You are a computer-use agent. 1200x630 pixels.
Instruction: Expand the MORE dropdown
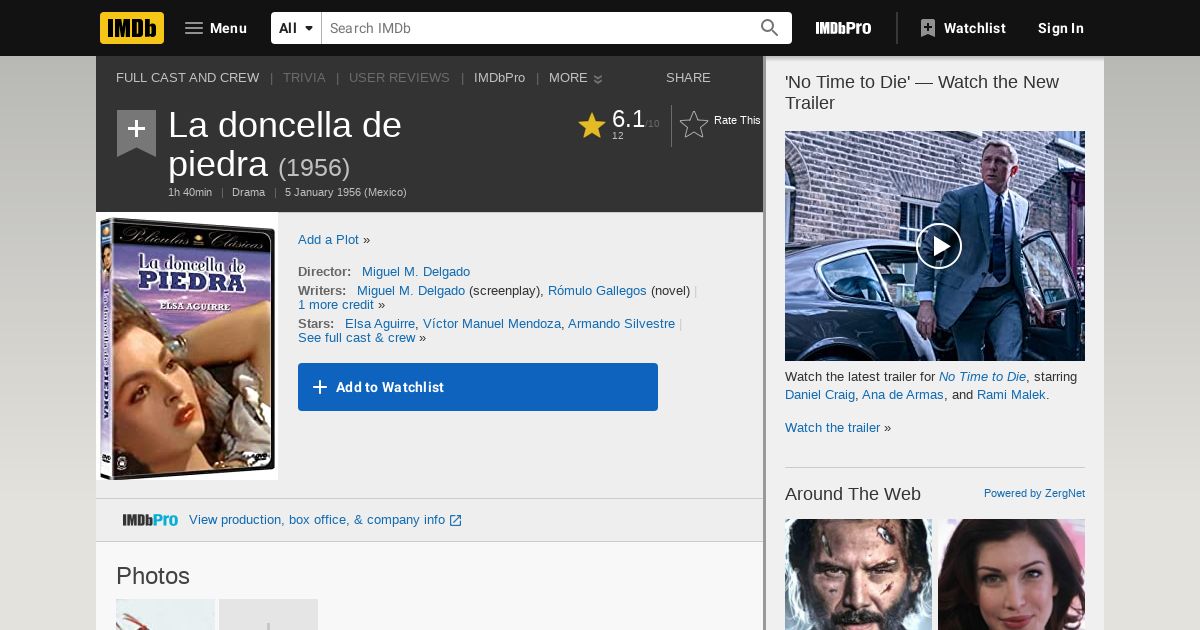pyautogui.click(x=575, y=78)
